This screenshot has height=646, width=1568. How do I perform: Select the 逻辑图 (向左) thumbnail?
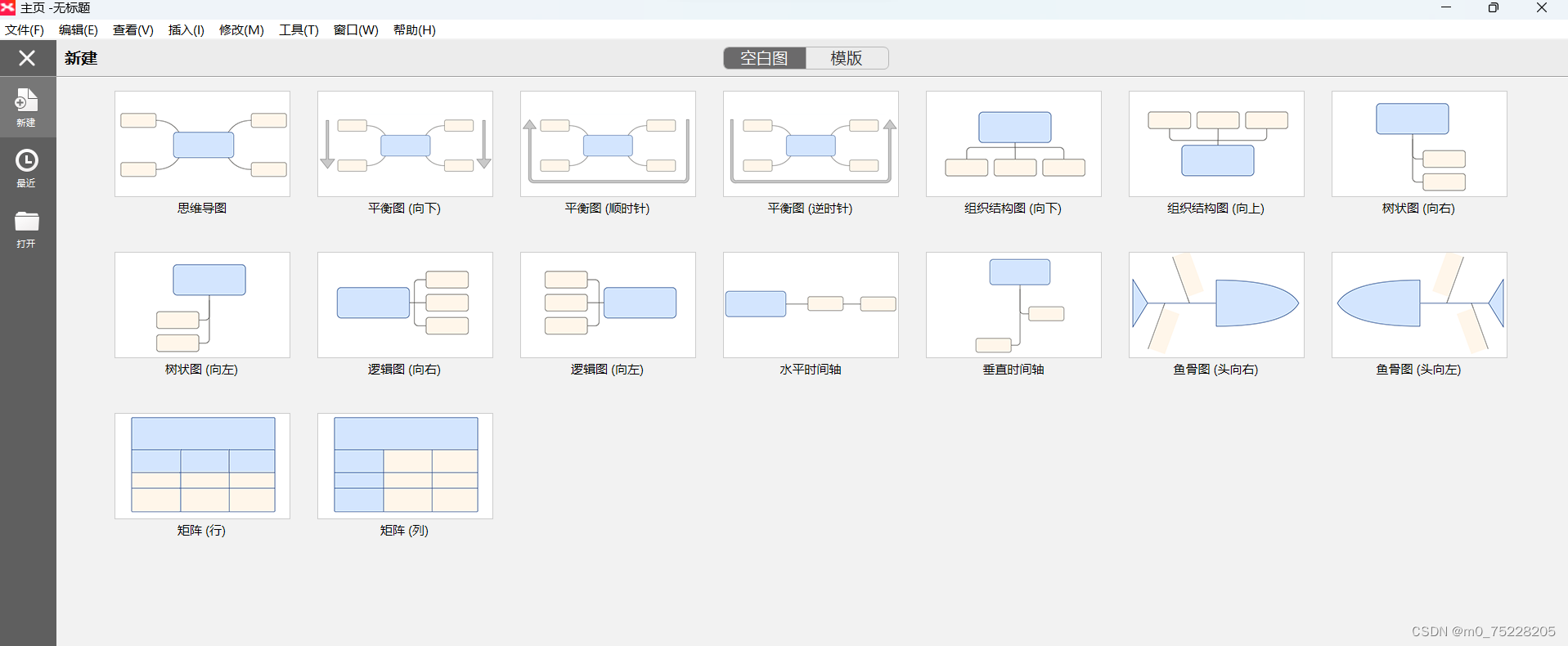pos(608,305)
